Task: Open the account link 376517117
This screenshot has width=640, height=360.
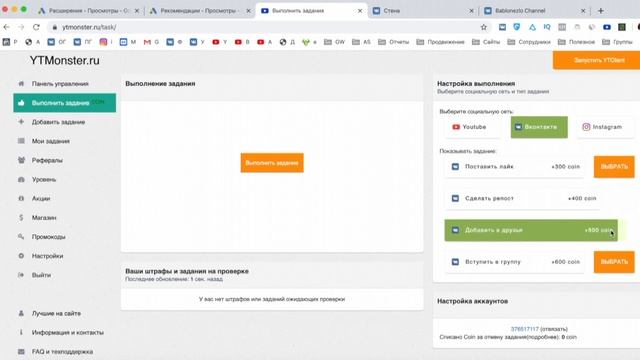Action: click(524, 329)
